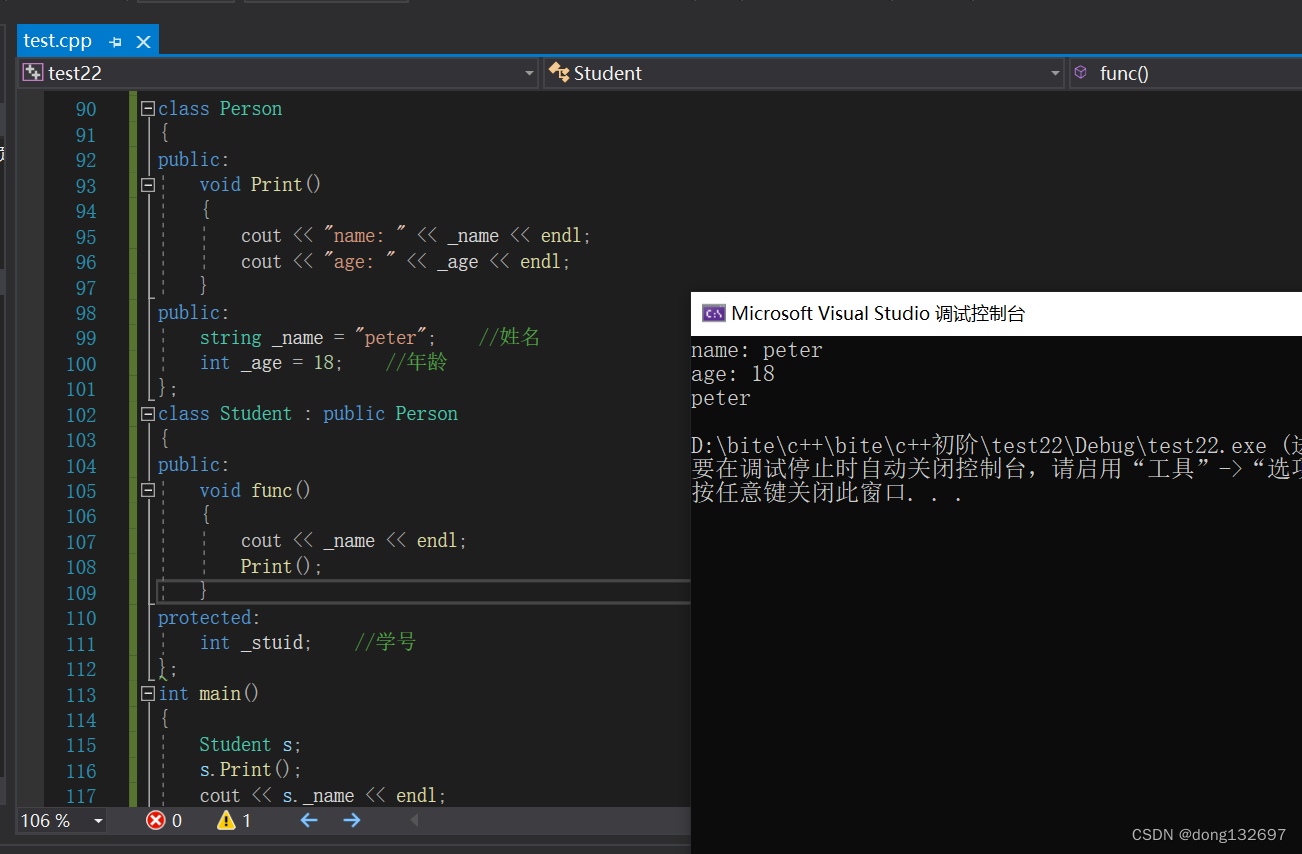The width and height of the screenshot is (1302, 854).
Task: Click the horizontal scrollbar left arrow
Action: [414, 820]
